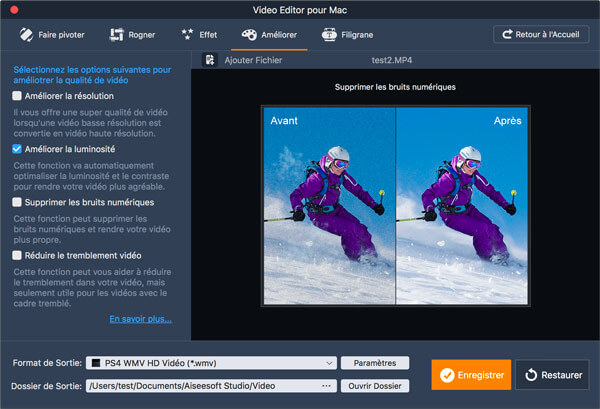Click the 'Après' caption on preview

click(507, 121)
